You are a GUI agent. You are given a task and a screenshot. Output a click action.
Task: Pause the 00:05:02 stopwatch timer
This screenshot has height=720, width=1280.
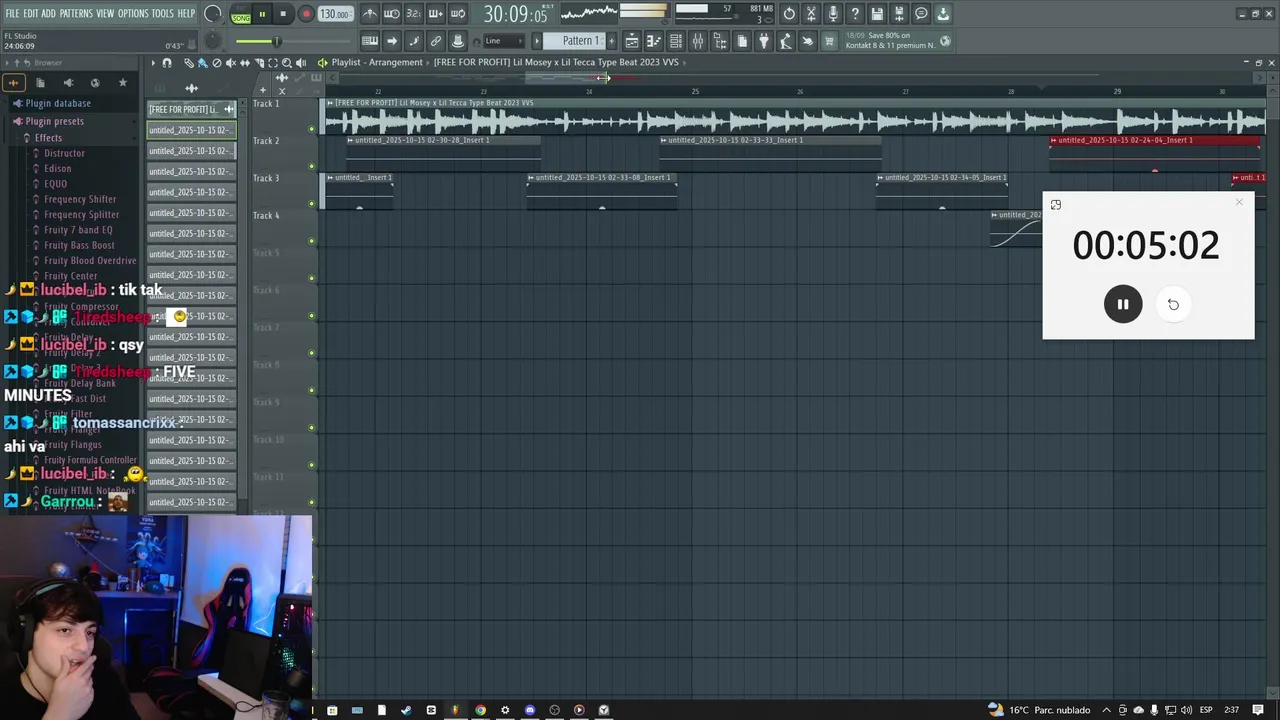(1123, 304)
